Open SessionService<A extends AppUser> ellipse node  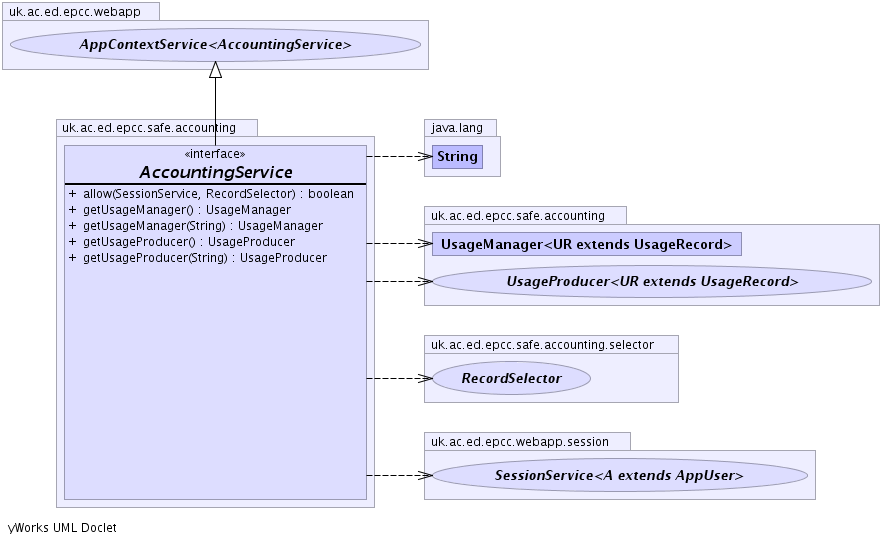click(x=619, y=476)
